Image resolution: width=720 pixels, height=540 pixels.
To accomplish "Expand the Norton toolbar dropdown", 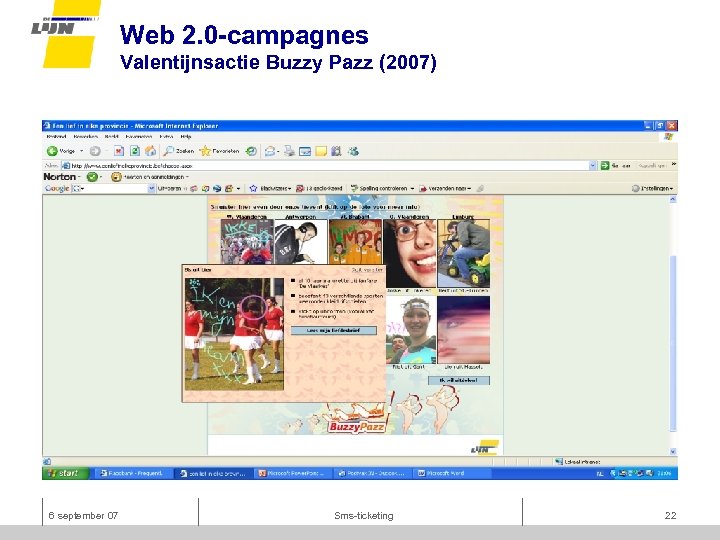I will click(x=79, y=177).
